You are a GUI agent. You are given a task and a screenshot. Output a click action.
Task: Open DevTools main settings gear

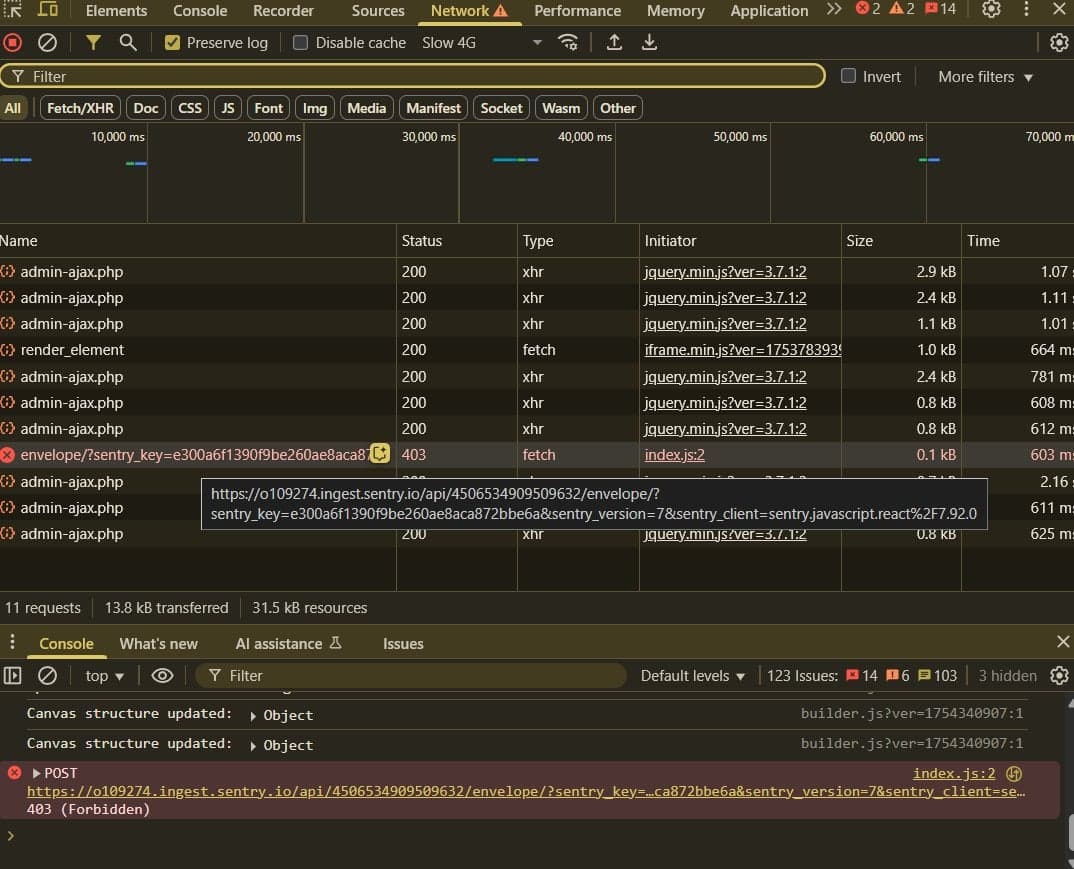[991, 10]
